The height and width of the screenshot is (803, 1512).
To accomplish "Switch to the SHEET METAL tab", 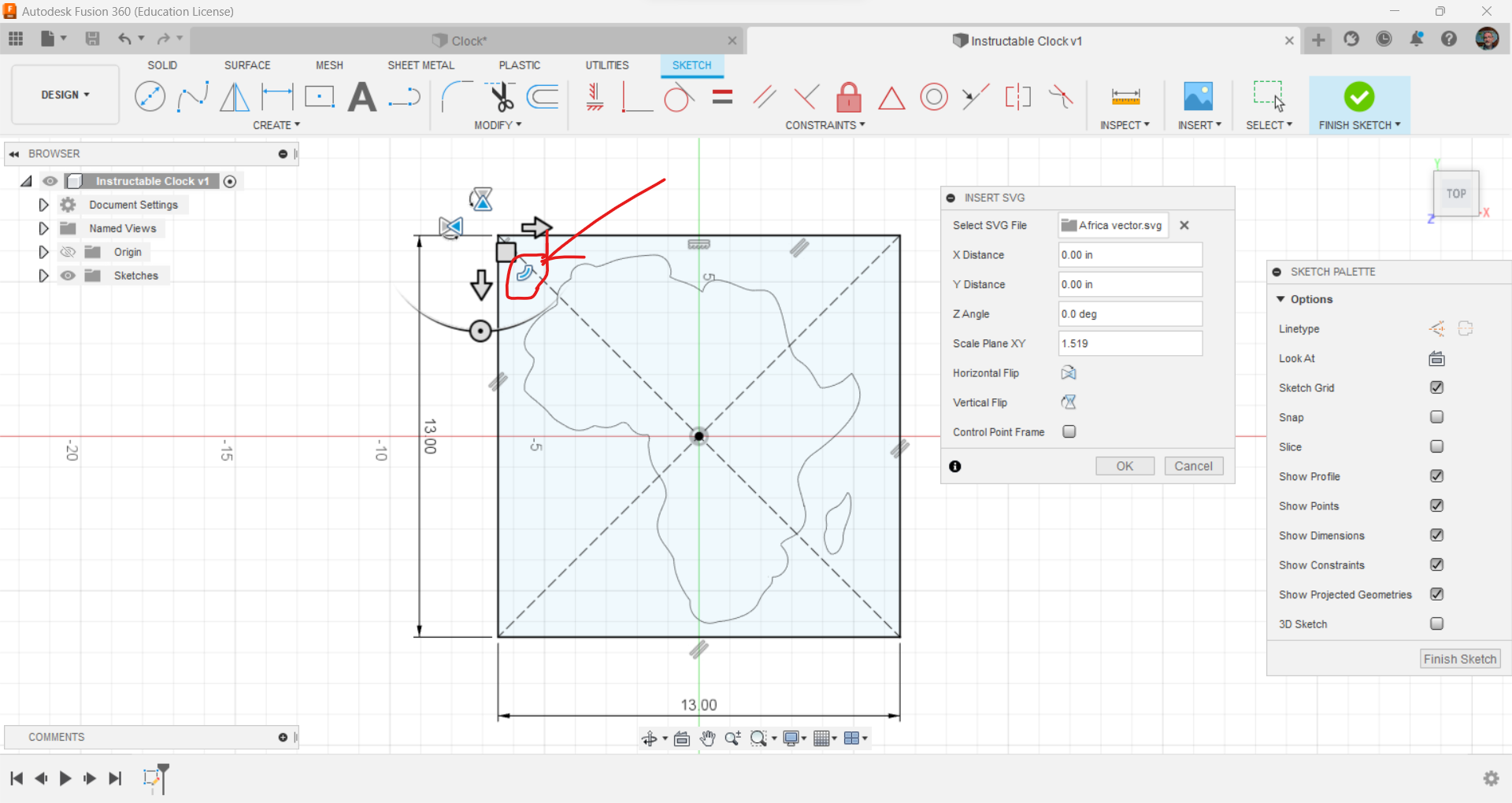I will click(x=421, y=65).
